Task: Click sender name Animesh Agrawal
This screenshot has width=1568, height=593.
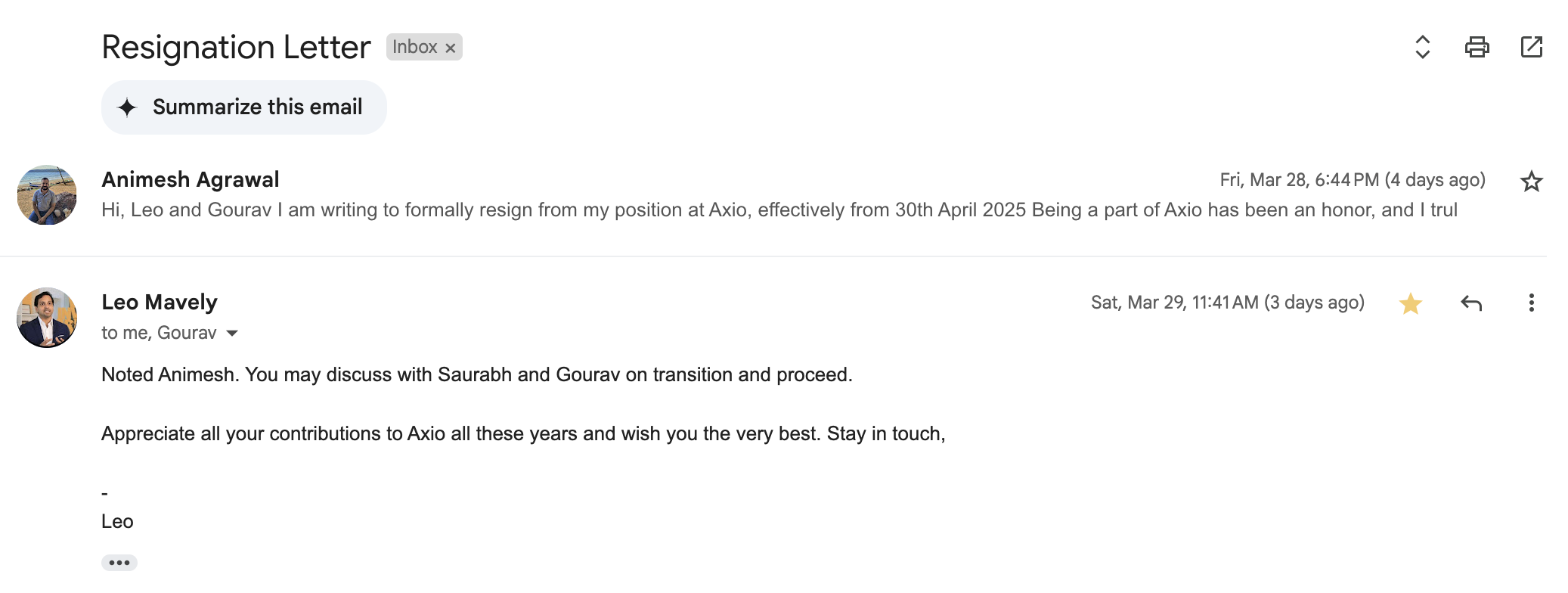Action: click(x=191, y=180)
